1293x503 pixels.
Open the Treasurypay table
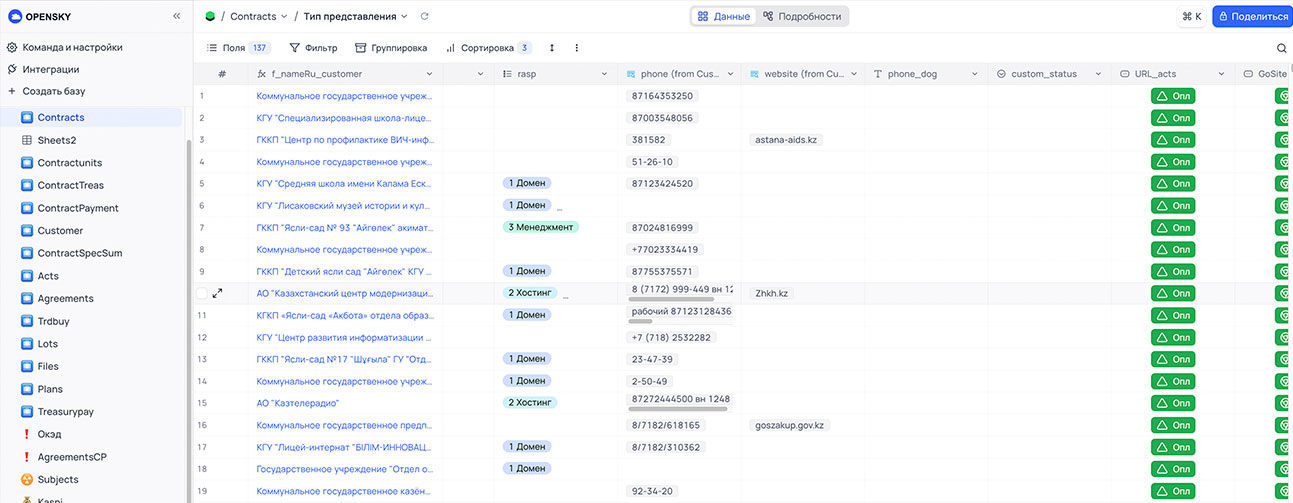tap(66, 411)
